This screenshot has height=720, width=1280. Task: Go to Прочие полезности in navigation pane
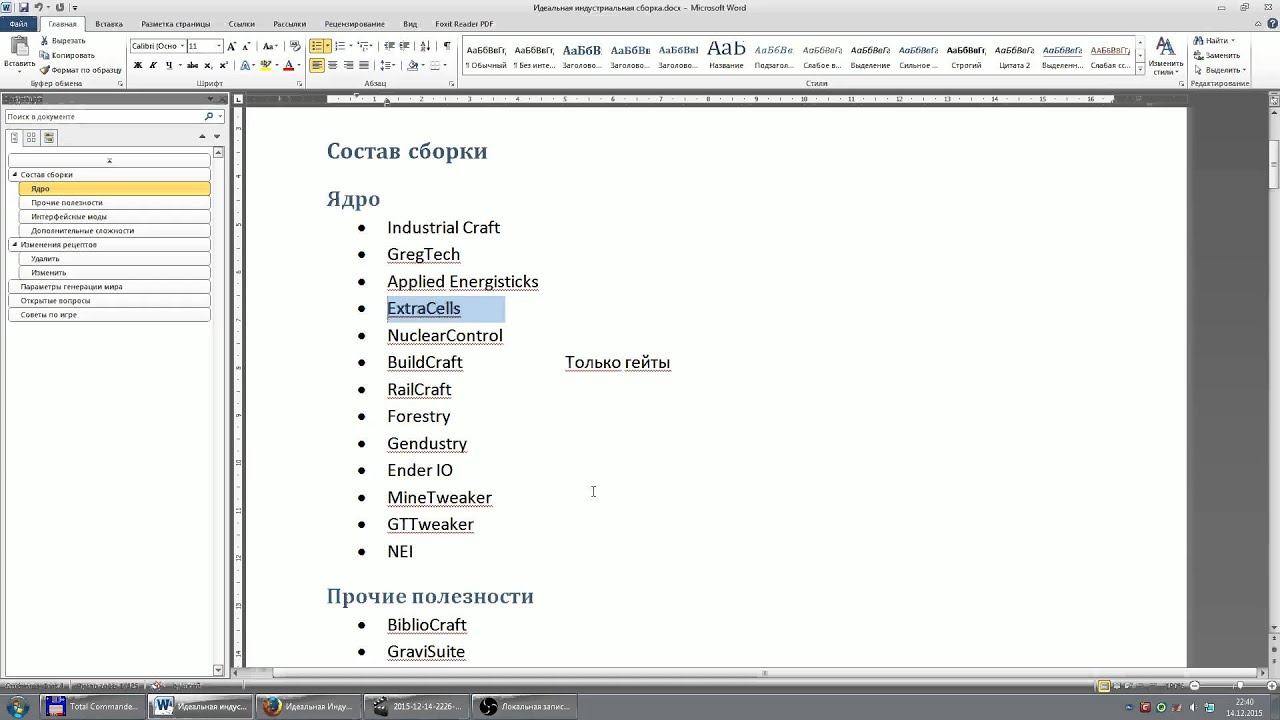pos(115,202)
